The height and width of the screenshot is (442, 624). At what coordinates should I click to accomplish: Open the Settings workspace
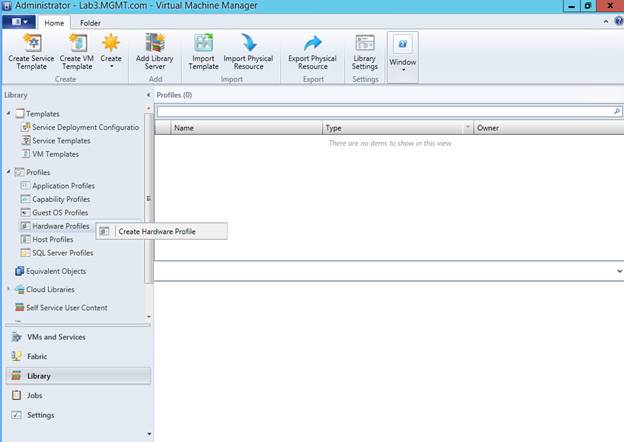(x=78, y=415)
